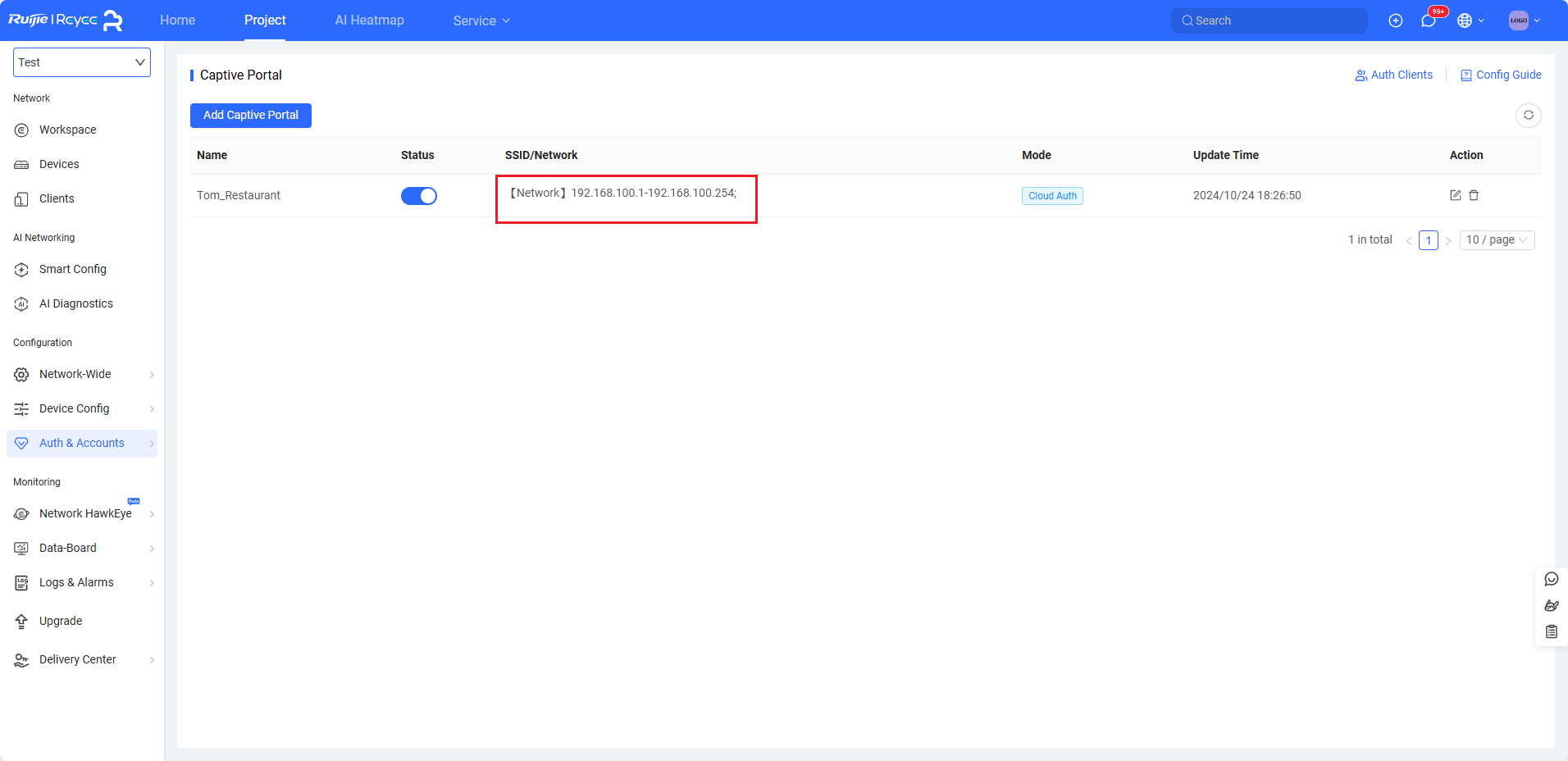Click the refresh table icon
Screen dimensions: 1568x761
click(x=1529, y=115)
